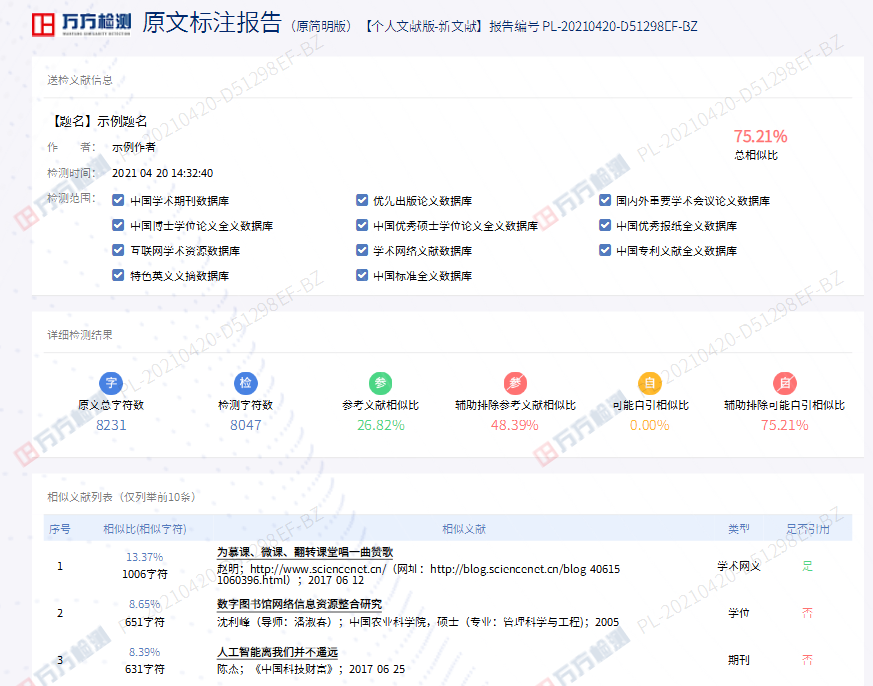The height and width of the screenshot is (686, 873).
Task: Click the 651字符 cell
Action: pos(145,622)
